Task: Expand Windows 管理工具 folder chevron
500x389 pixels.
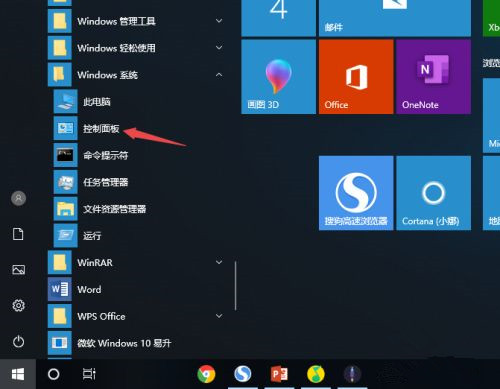Action: click(x=219, y=21)
